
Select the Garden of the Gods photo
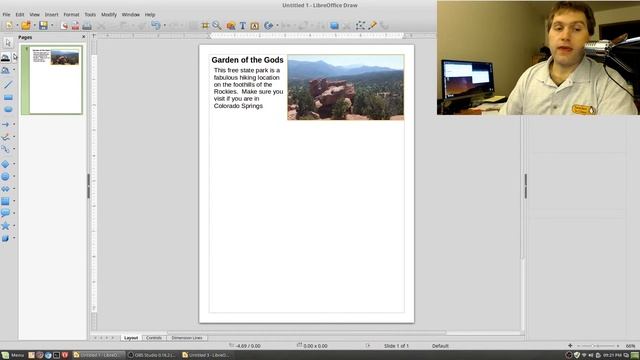click(x=346, y=87)
